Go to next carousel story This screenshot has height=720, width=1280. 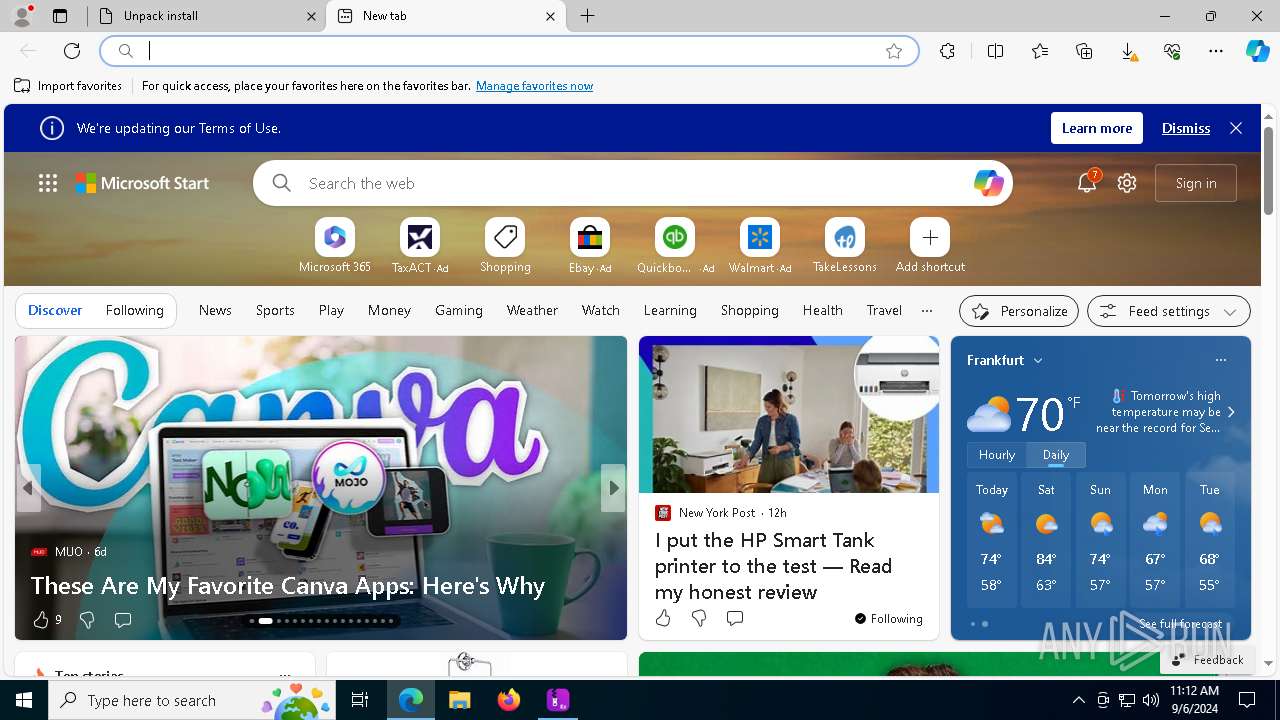(x=613, y=488)
